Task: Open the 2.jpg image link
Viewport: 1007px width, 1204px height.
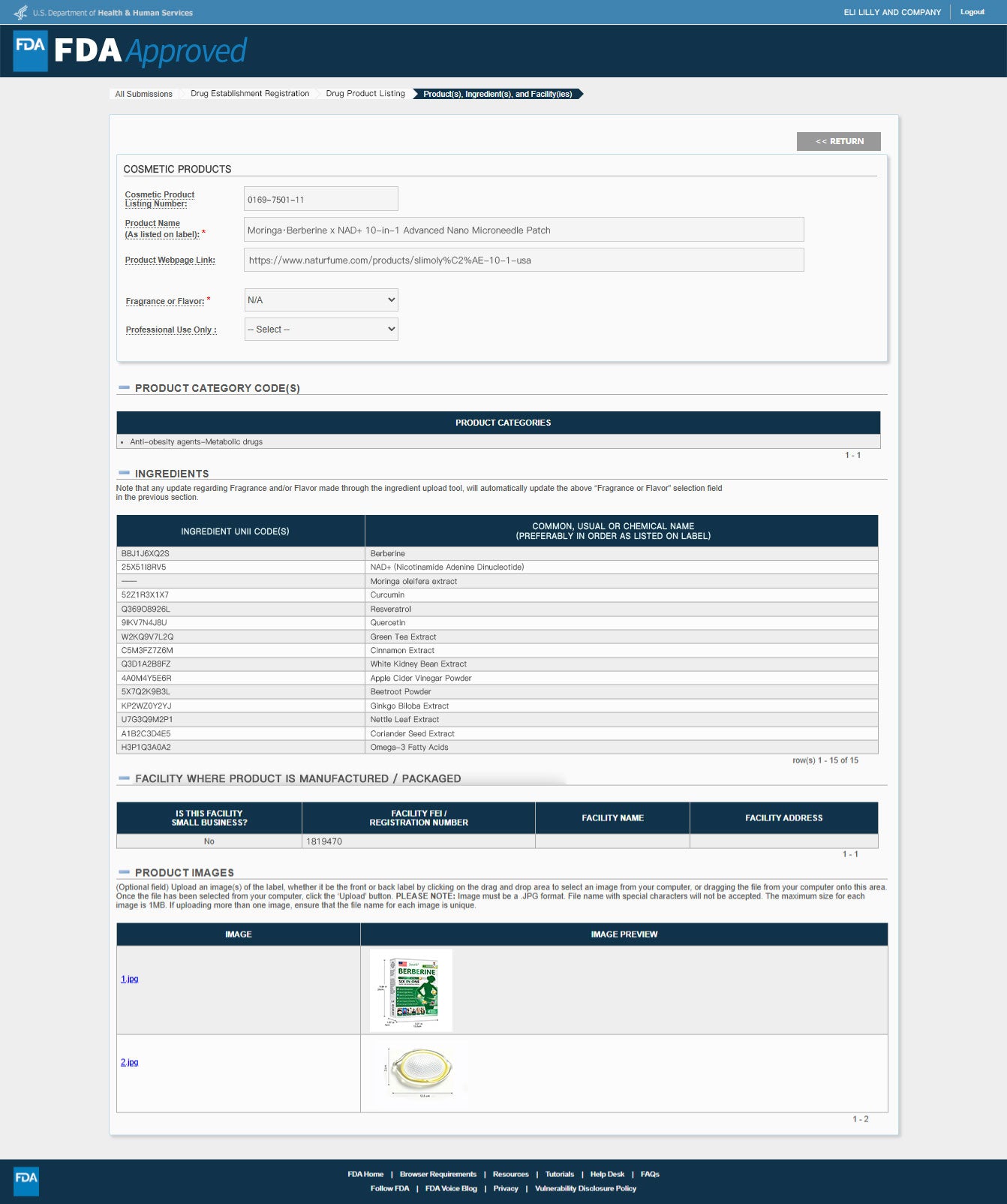Action: (x=130, y=1062)
